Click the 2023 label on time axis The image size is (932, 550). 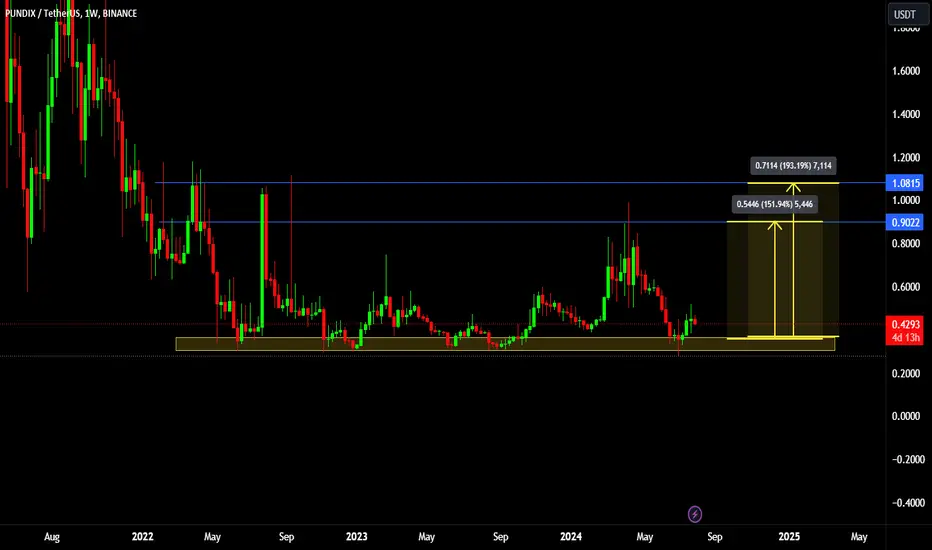point(357,536)
